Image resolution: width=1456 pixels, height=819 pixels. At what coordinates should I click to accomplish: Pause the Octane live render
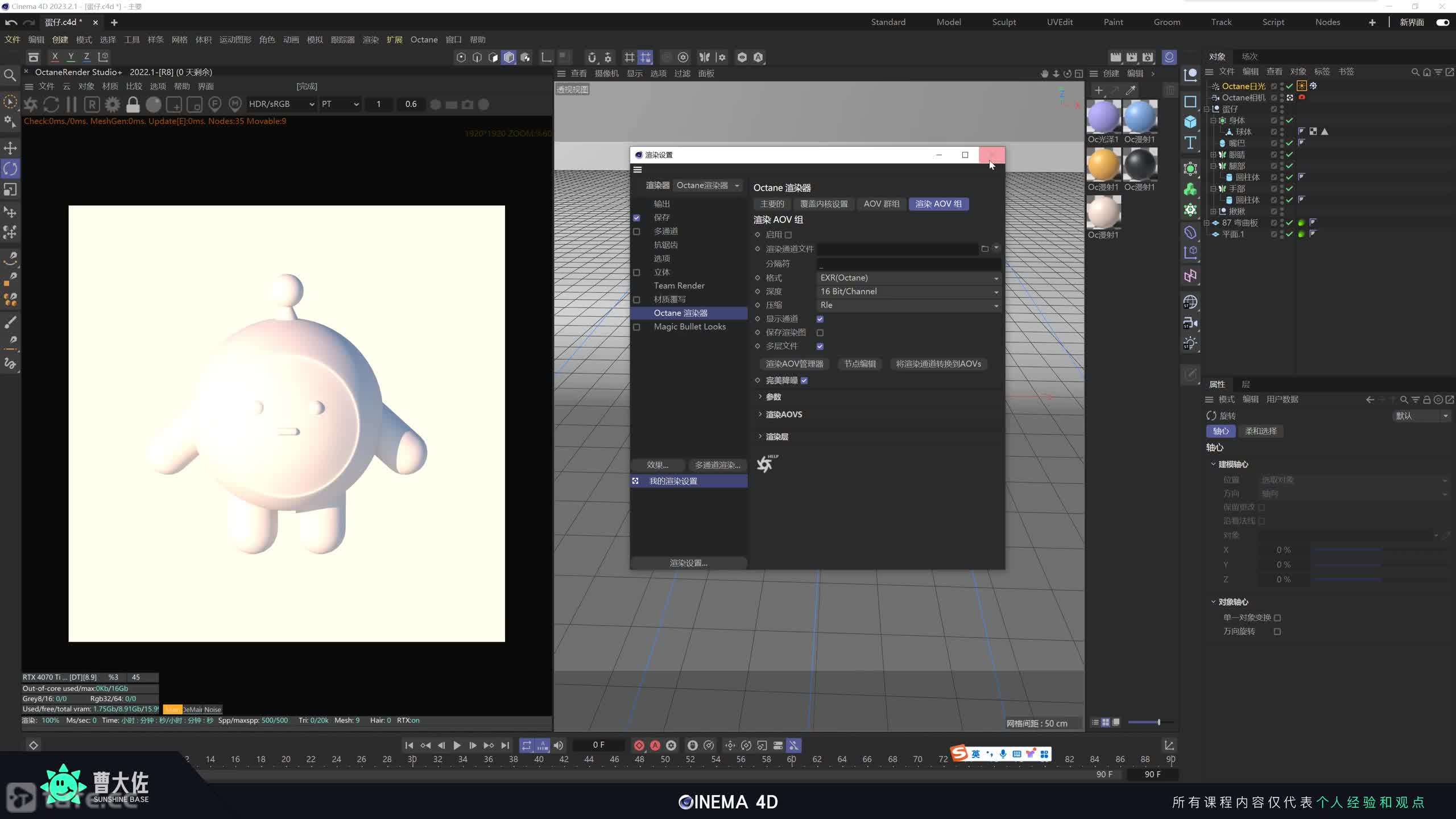tap(72, 105)
